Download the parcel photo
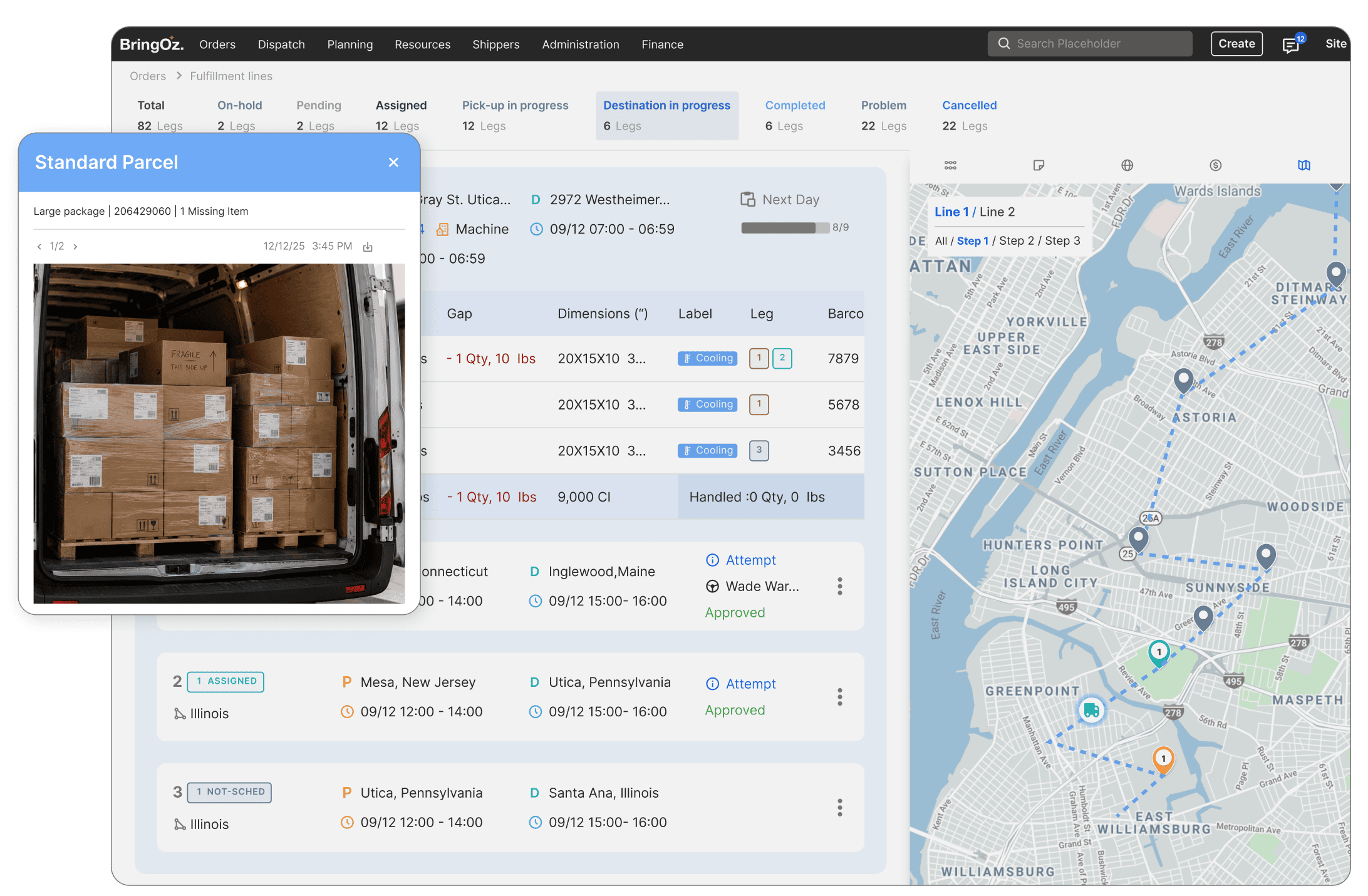This screenshot has width=1368, height=896. pyautogui.click(x=368, y=247)
